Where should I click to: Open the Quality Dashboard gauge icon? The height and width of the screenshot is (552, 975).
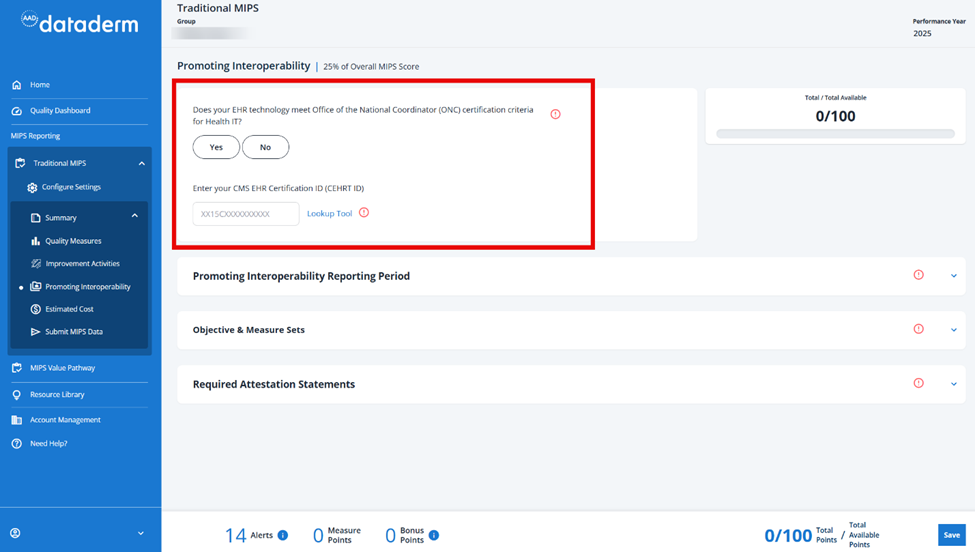coord(17,111)
